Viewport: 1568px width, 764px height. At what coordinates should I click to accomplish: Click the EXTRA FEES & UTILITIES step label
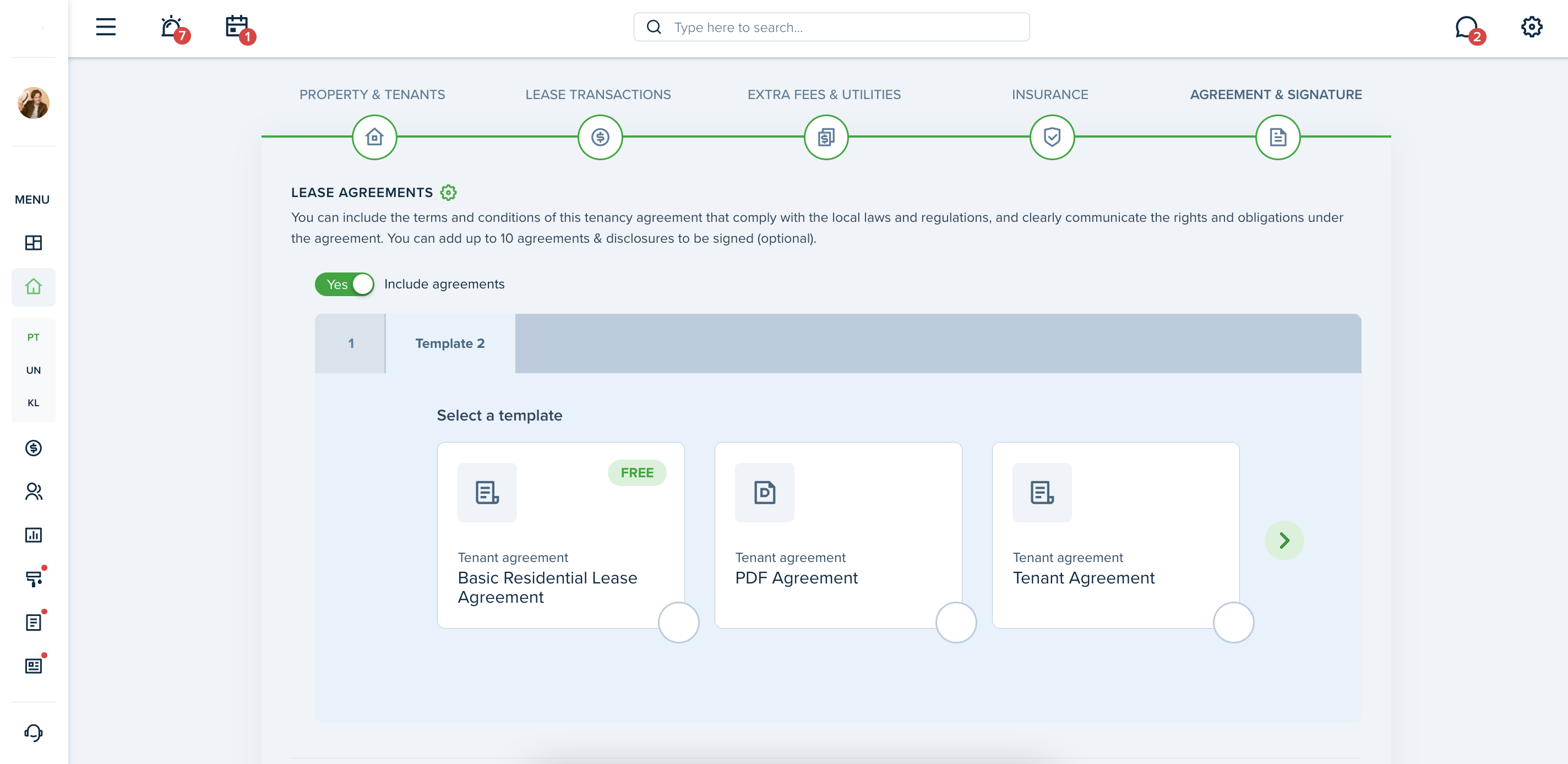click(824, 94)
